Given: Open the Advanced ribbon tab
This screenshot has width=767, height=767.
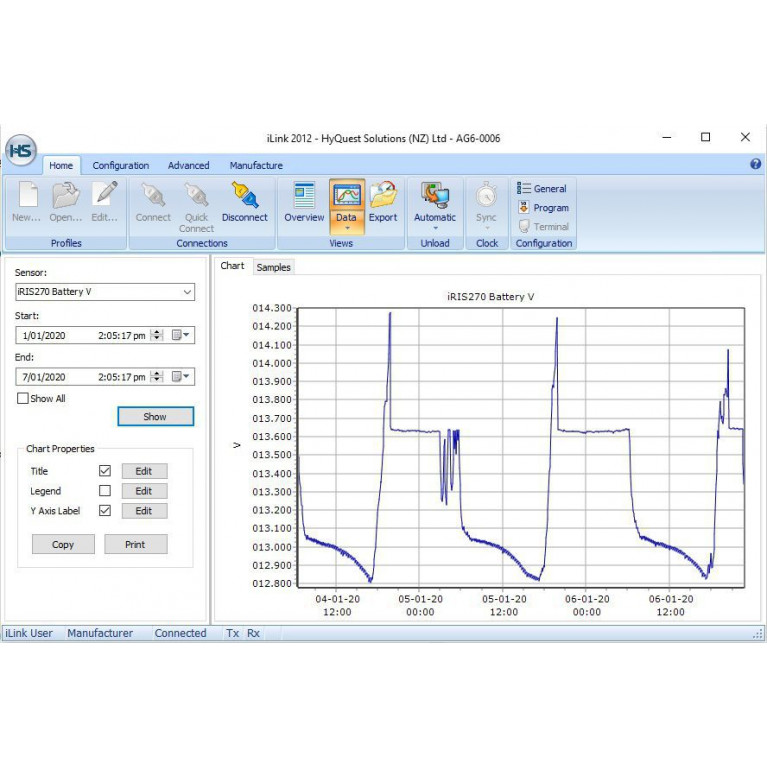Looking at the screenshot, I should click(x=189, y=165).
